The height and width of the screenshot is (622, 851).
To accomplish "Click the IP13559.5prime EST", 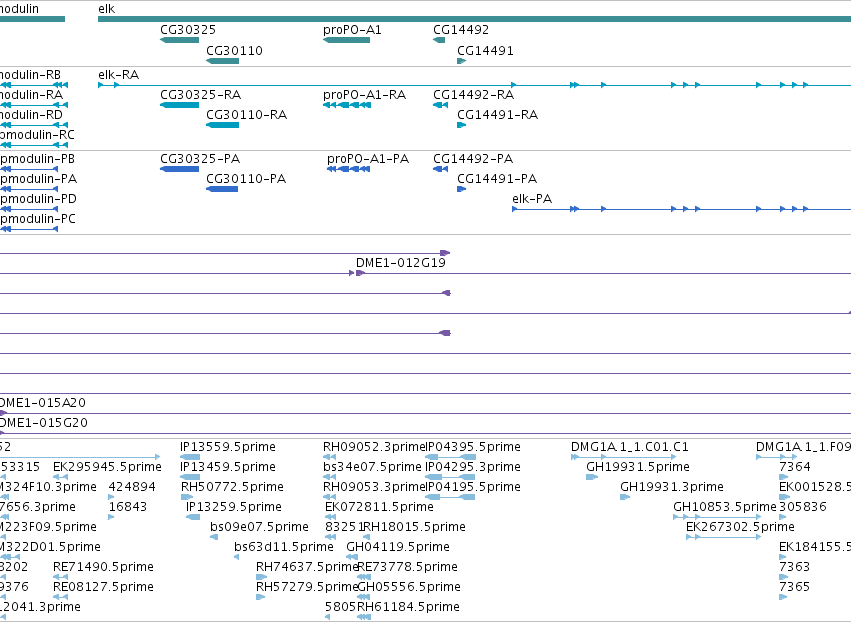I will point(190,457).
